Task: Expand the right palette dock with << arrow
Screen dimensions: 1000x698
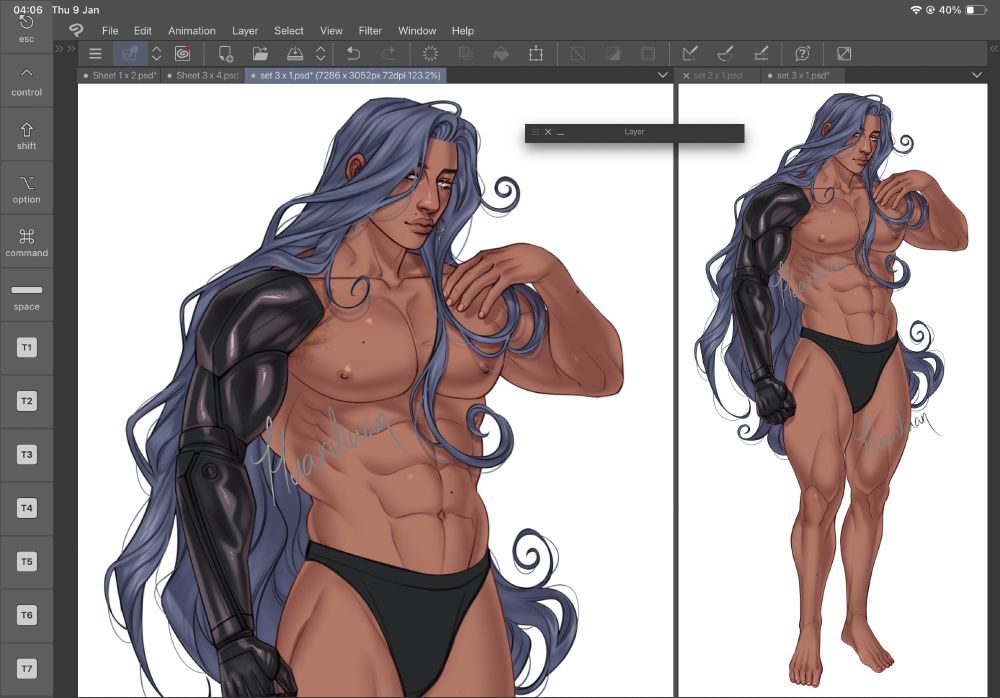Action: (x=994, y=48)
